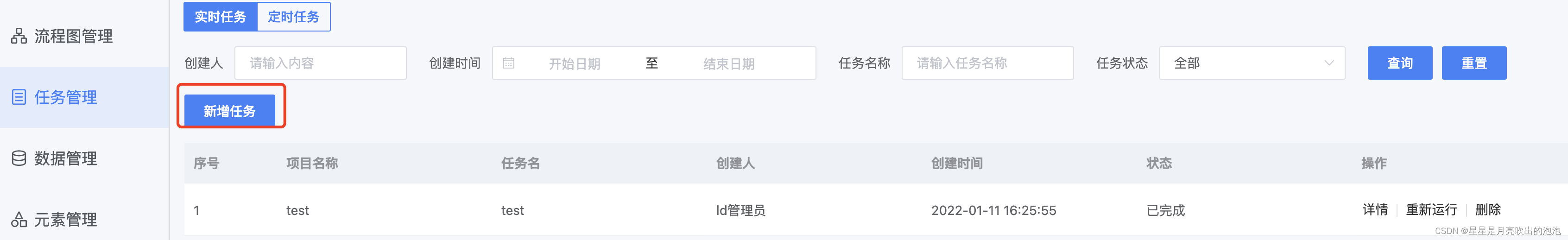Click the 元素管理 shapes icon
This screenshot has height=240, width=1568.
pyautogui.click(x=19, y=219)
